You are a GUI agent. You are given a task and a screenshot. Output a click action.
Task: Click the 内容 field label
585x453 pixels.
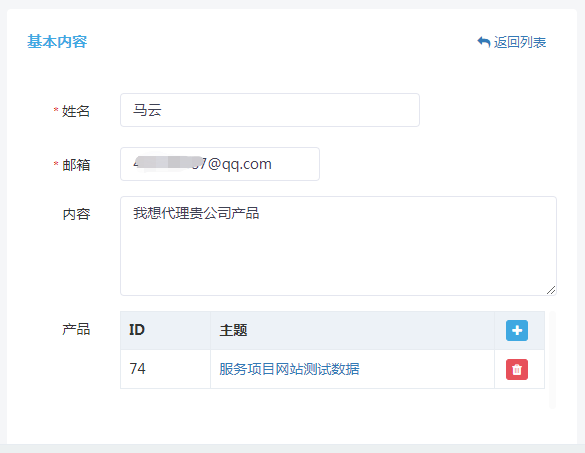(76, 214)
